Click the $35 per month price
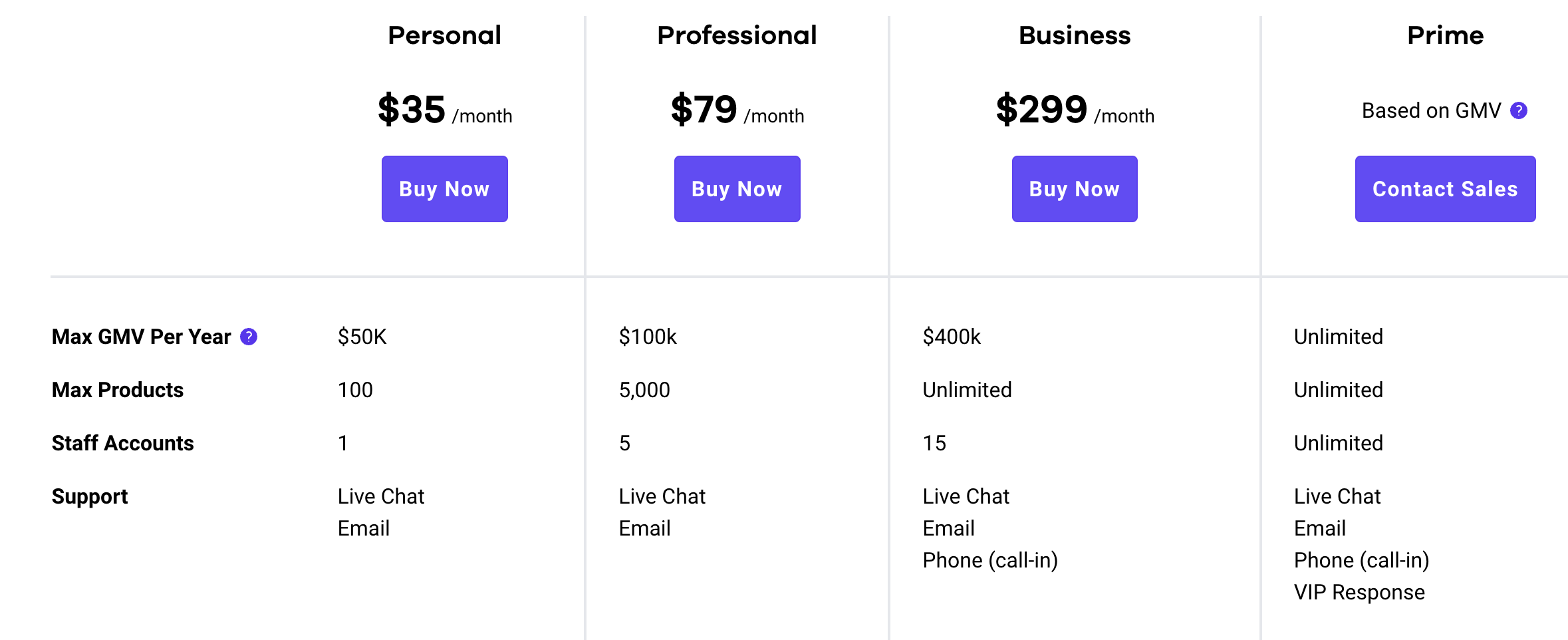 [444, 110]
